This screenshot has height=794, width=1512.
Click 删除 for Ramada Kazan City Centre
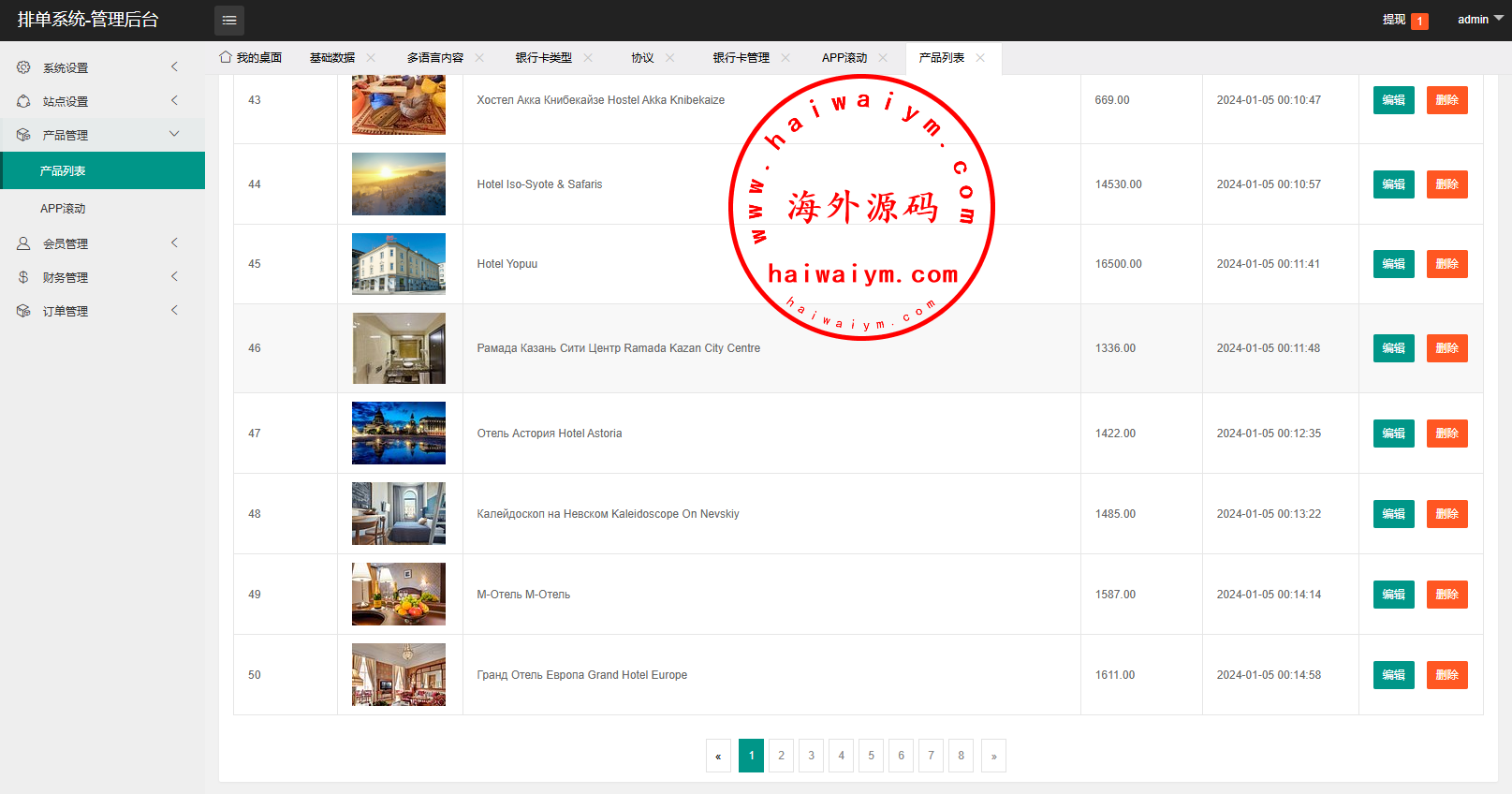[x=1447, y=348]
